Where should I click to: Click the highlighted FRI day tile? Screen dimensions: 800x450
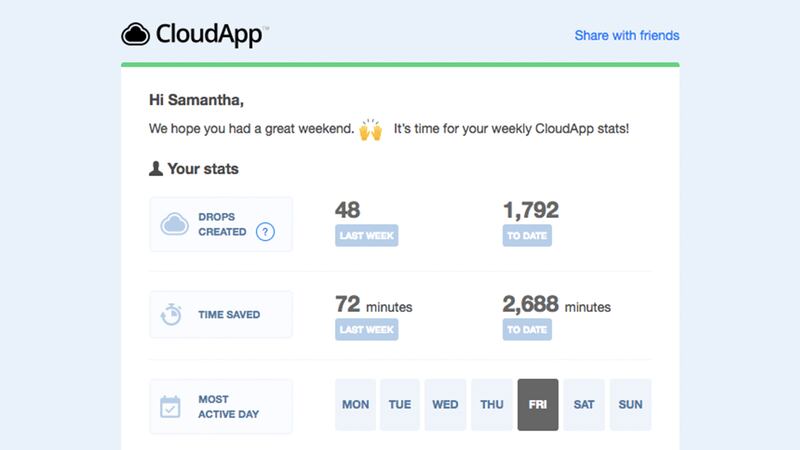pos(537,405)
